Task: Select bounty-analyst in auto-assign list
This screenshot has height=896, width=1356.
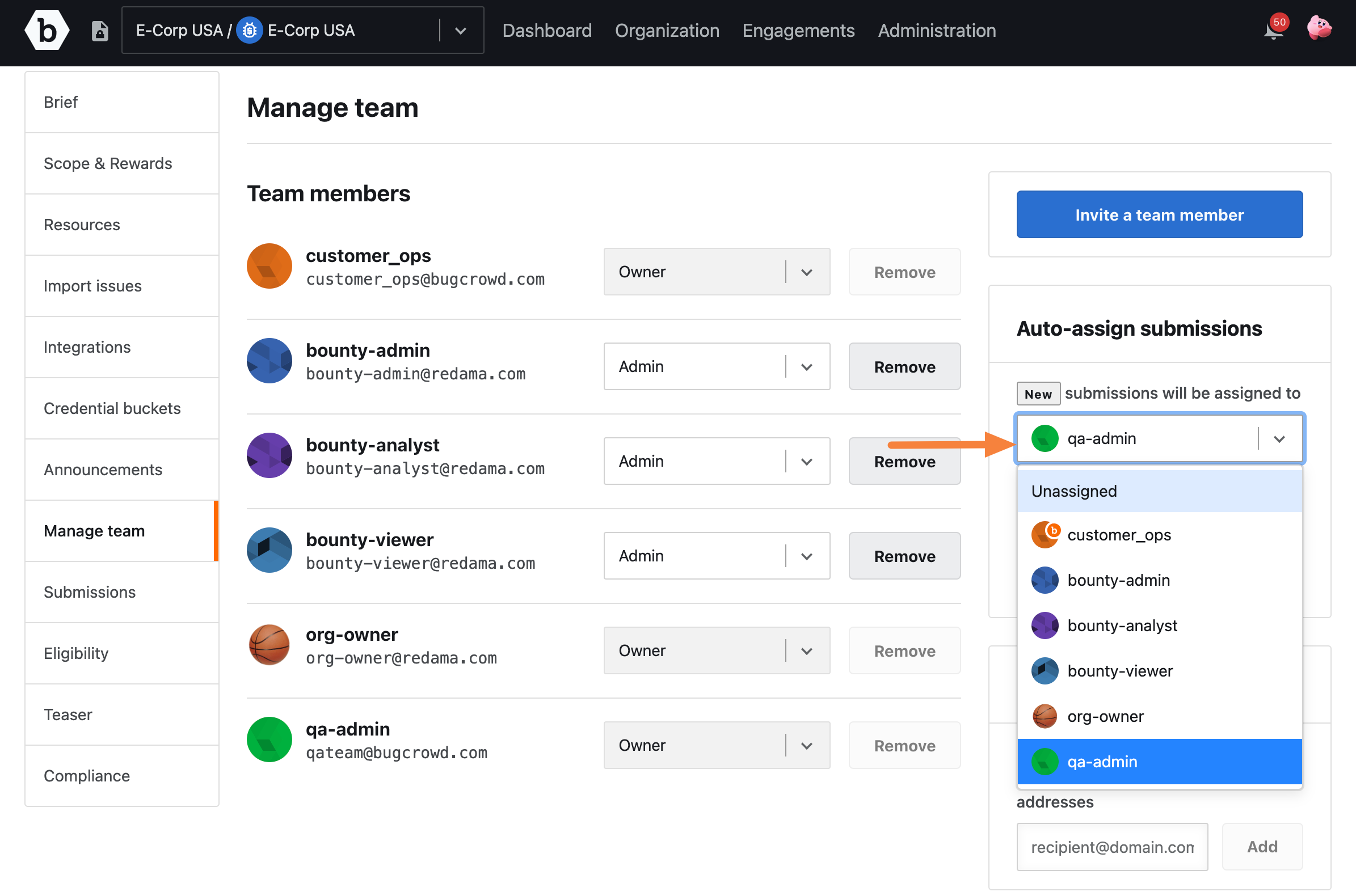Action: pos(1159,625)
